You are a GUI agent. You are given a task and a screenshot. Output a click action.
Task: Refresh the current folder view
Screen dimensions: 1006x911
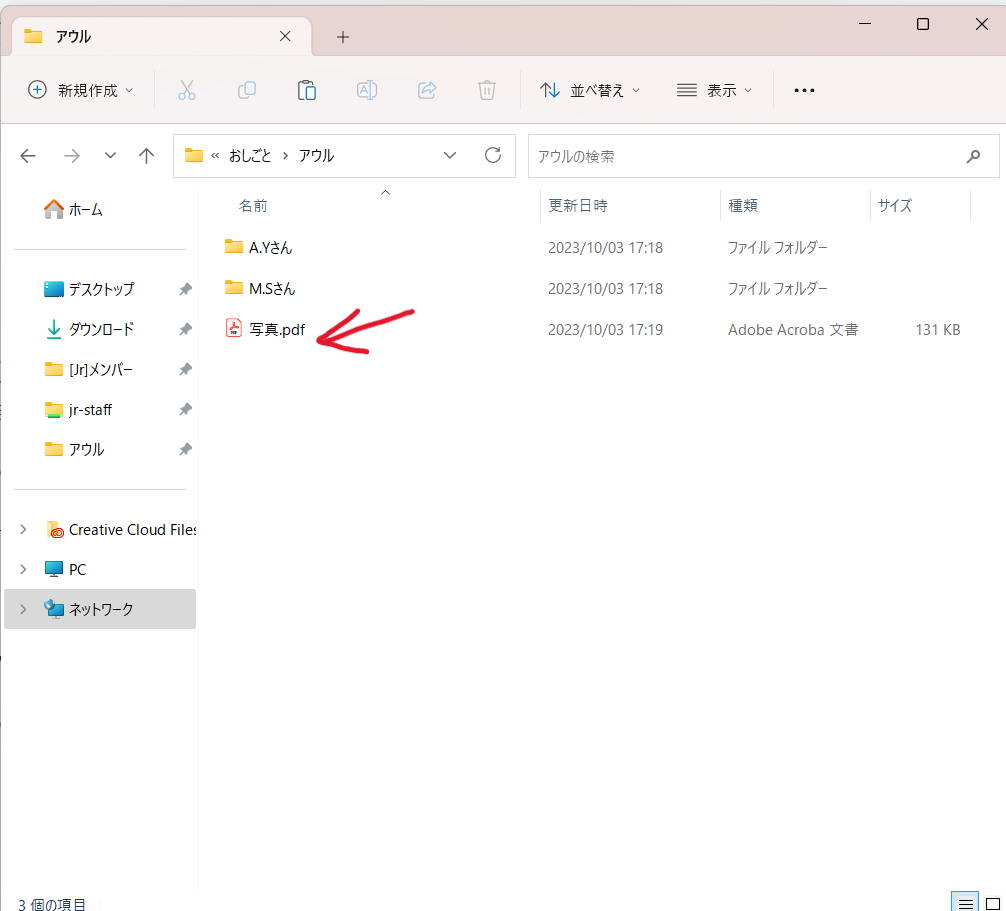click(x=492, y=156)
